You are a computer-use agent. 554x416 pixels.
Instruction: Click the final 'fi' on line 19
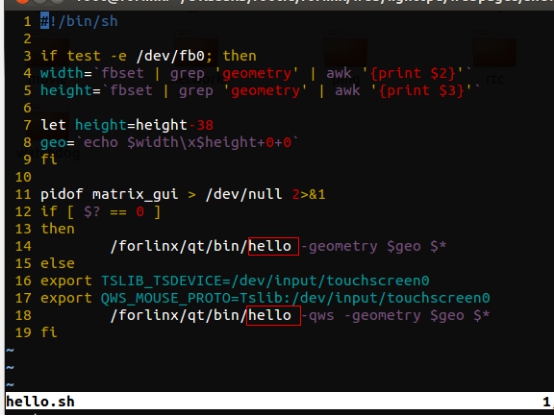49,333
